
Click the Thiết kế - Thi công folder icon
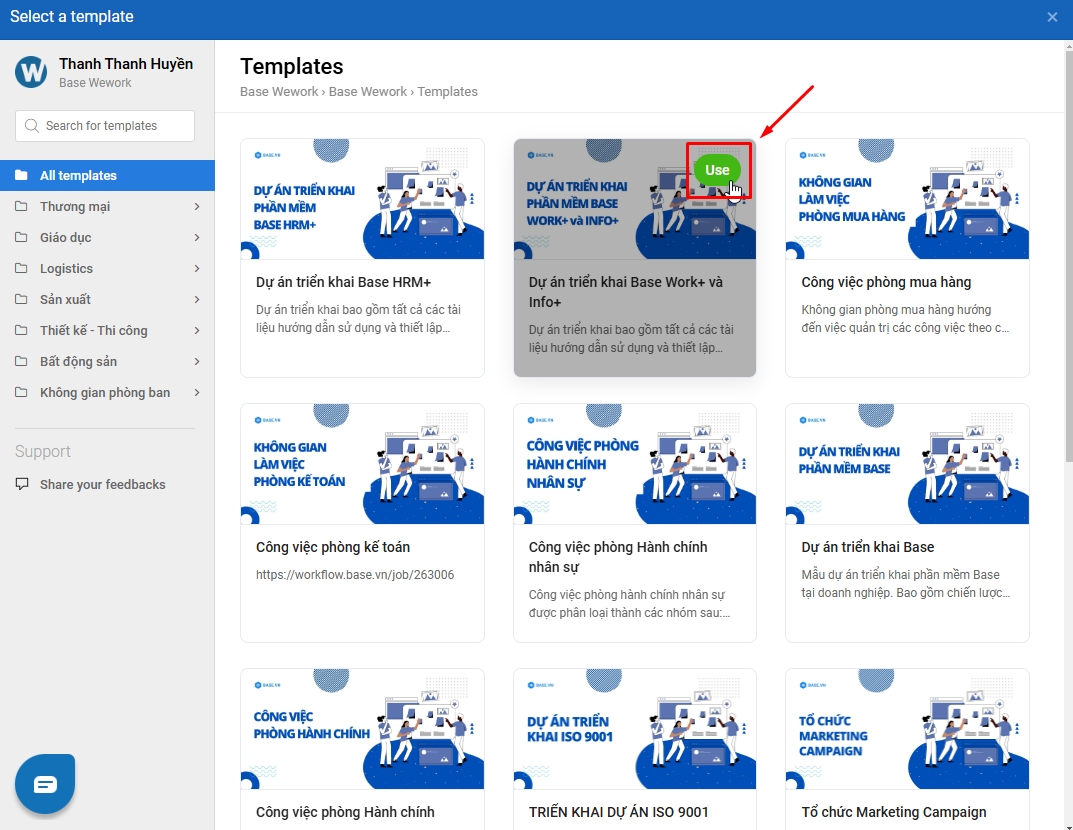point(21,330)
